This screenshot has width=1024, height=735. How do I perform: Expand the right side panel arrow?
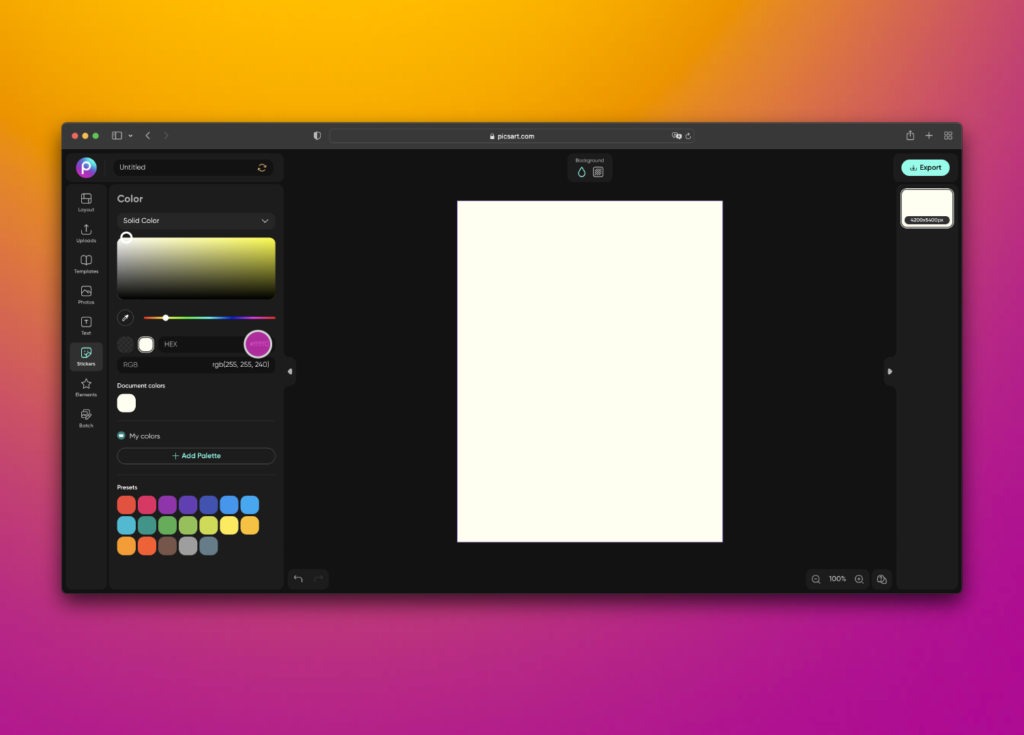[x=889, y=370]
